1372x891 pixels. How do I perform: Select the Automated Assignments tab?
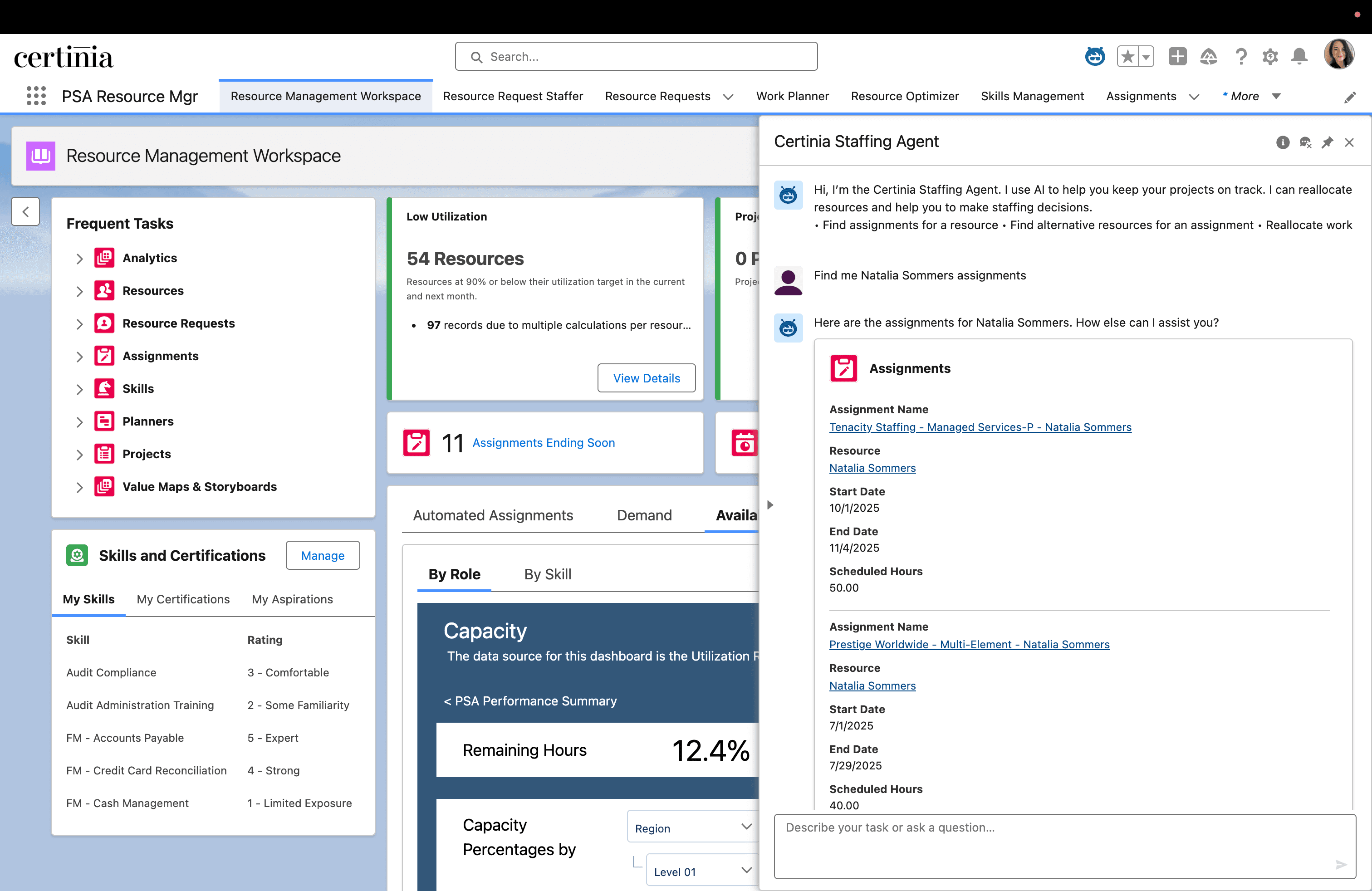(x=493, y=515)
